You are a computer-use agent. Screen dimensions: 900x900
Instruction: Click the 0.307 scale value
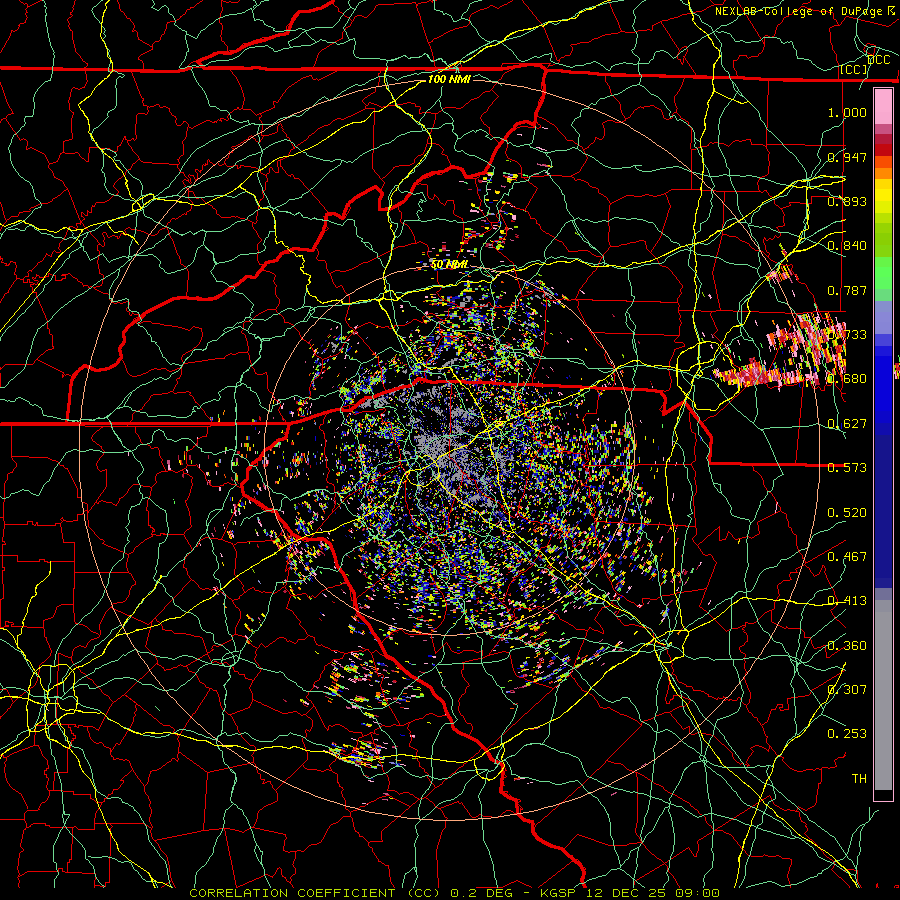click(x=847, y=689)
